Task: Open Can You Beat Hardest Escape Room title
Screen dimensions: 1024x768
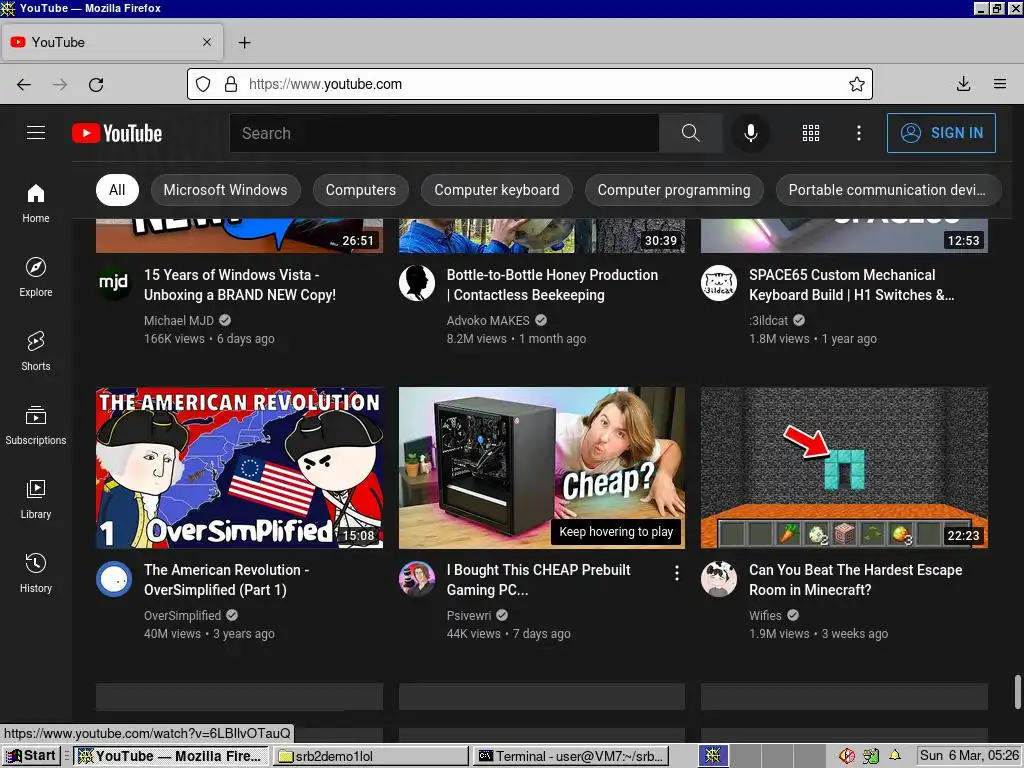Action: click(x=856, y=580)
